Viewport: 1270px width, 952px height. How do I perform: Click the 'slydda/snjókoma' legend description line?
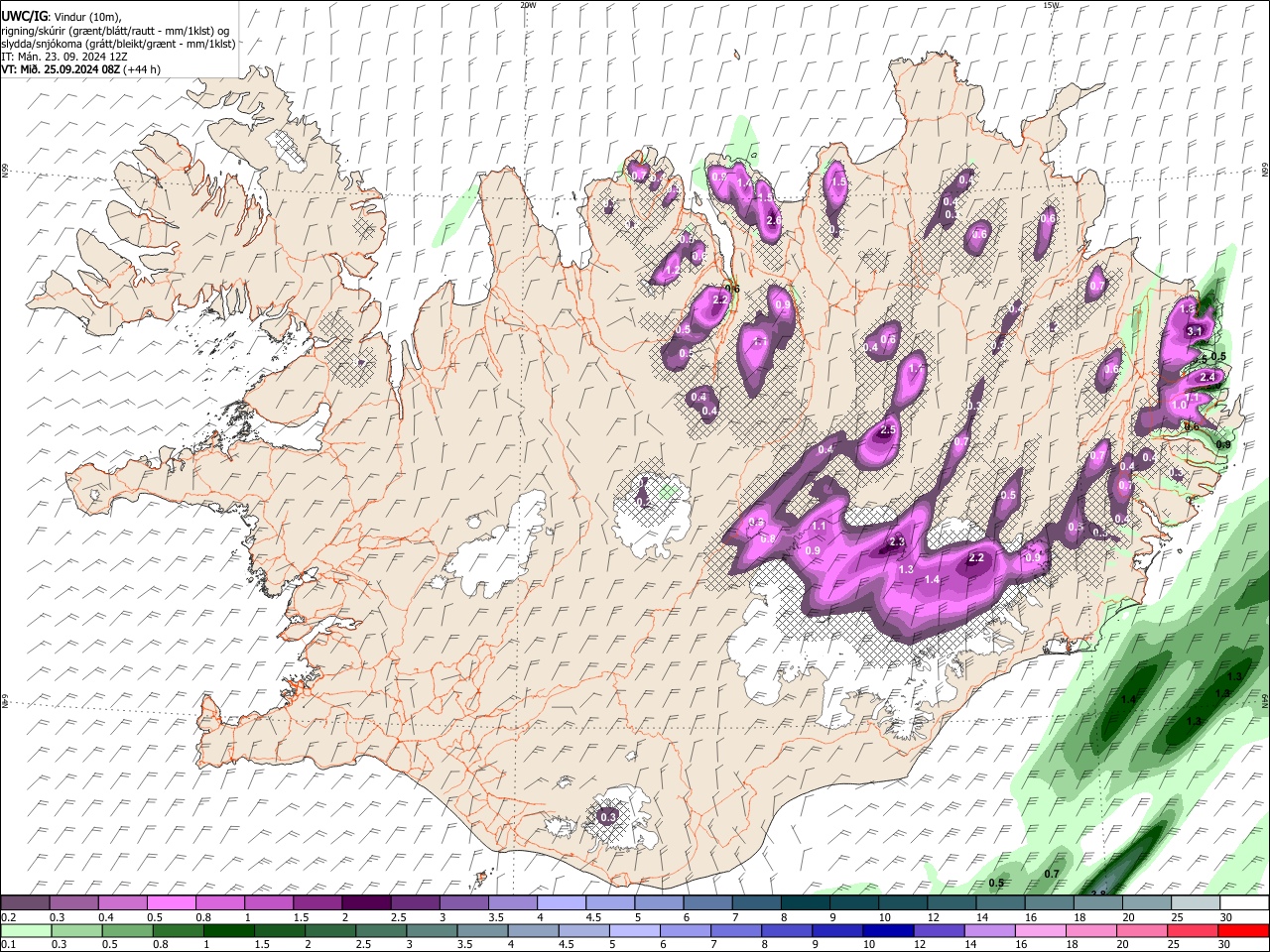[x=118, y=44]
